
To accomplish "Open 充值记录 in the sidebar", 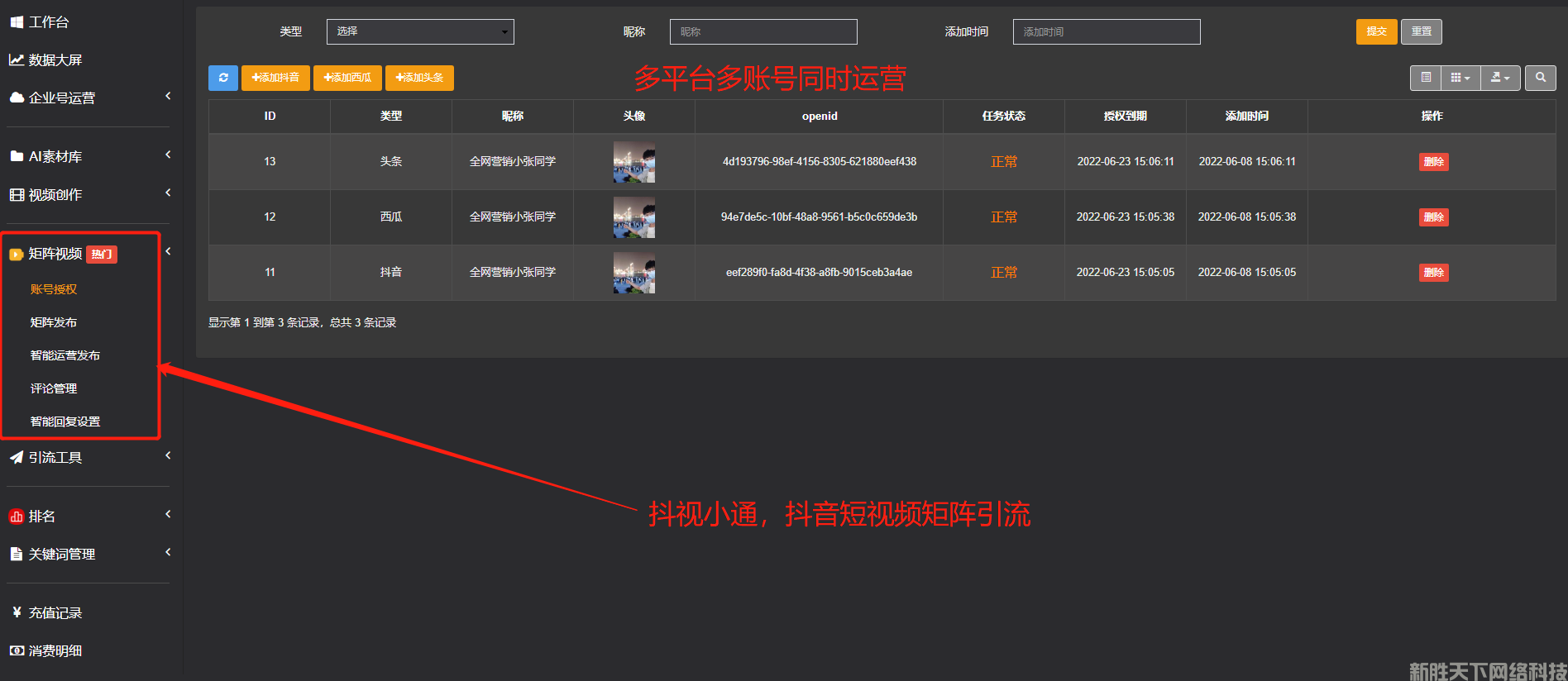I will click(55, 613).
